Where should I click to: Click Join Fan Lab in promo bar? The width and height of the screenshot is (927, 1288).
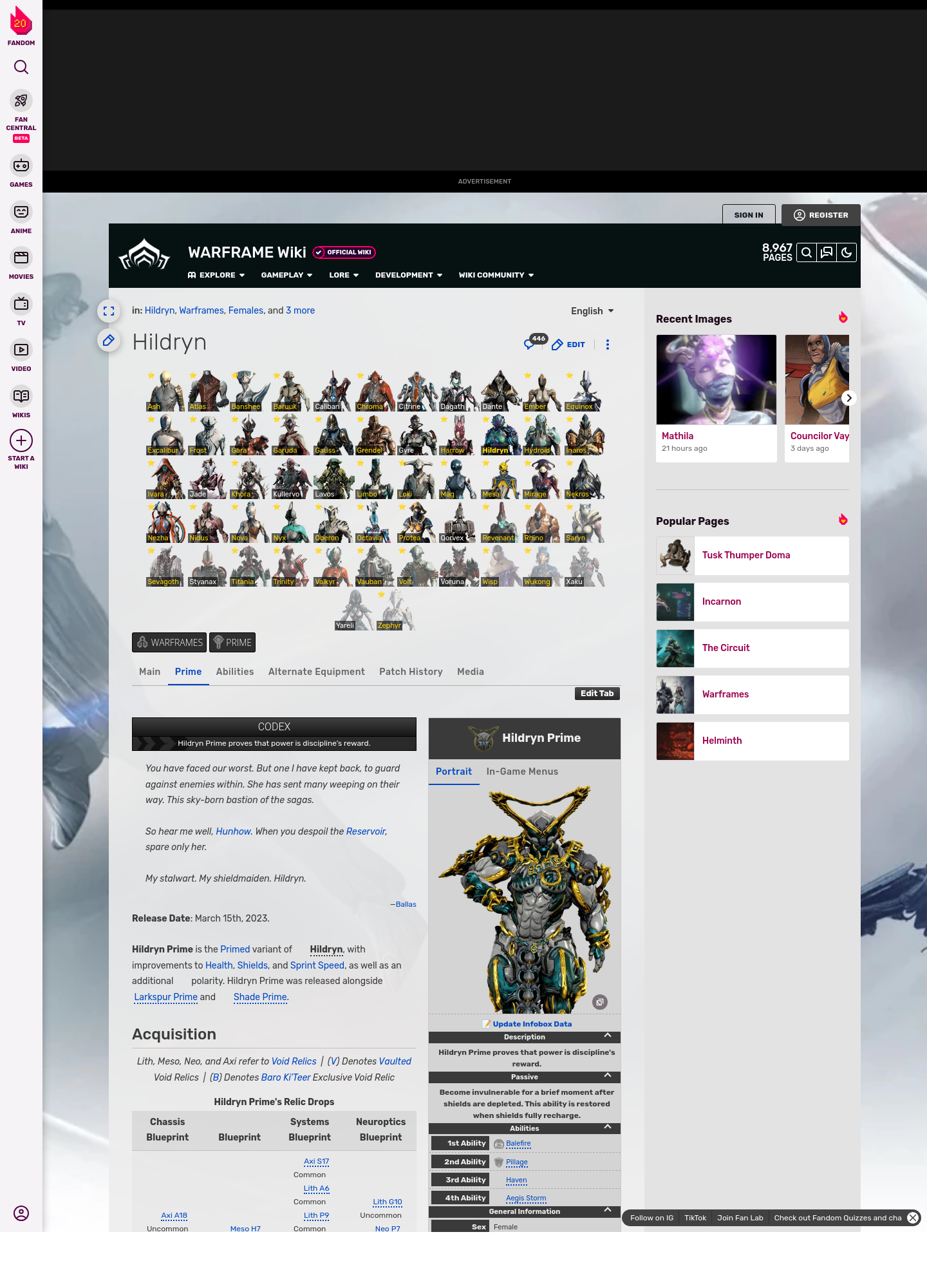(740, 1218)
